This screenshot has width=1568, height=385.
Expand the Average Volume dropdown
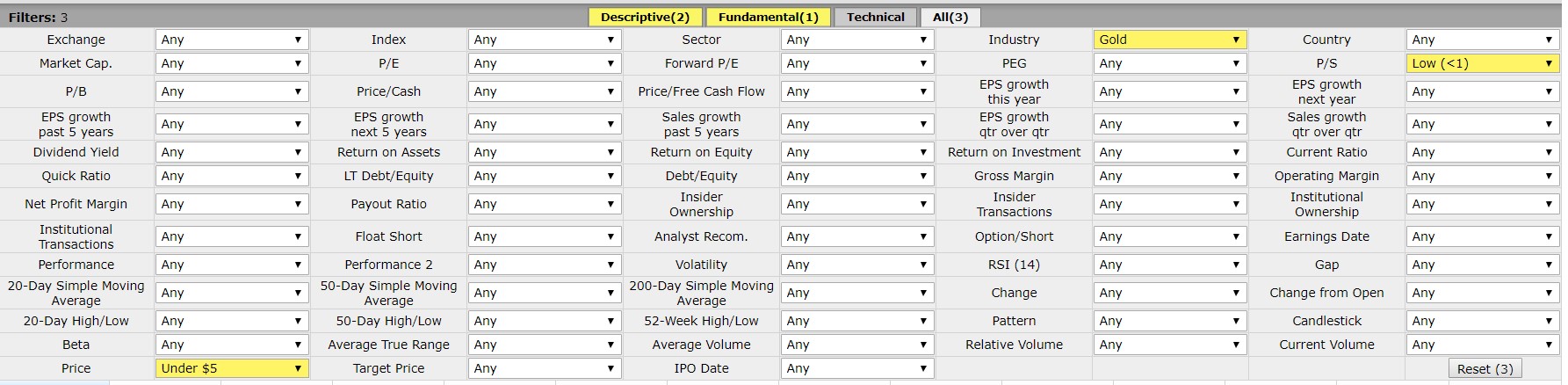(856, 345)
